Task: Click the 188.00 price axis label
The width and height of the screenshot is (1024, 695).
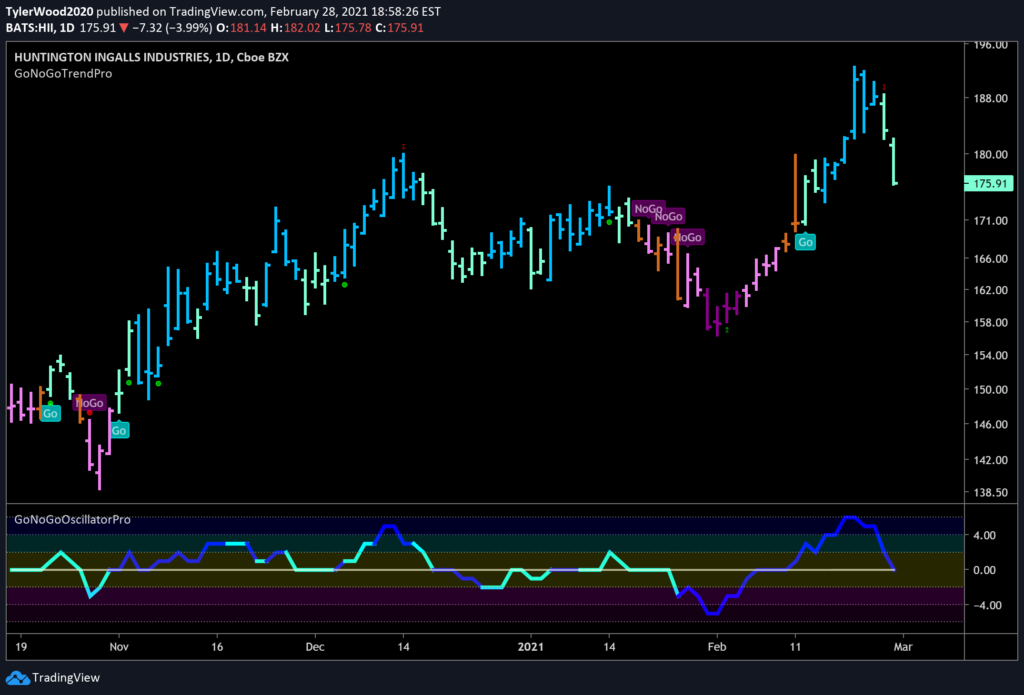Action: pos(993,98)
